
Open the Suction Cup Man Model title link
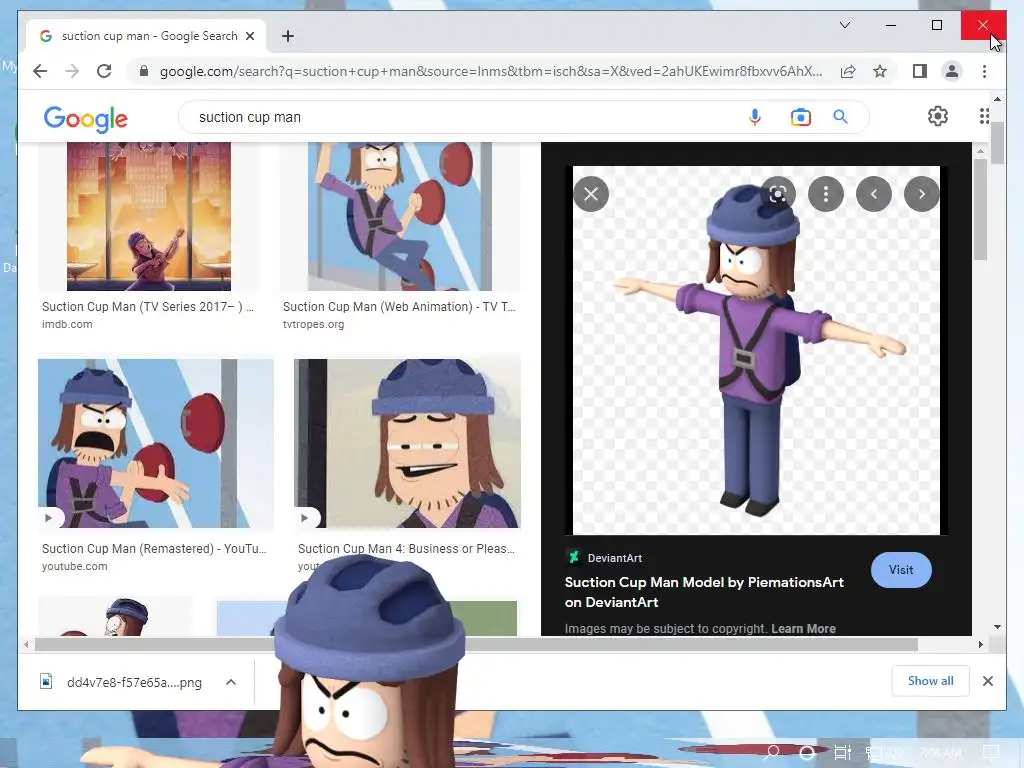(704, 592)
